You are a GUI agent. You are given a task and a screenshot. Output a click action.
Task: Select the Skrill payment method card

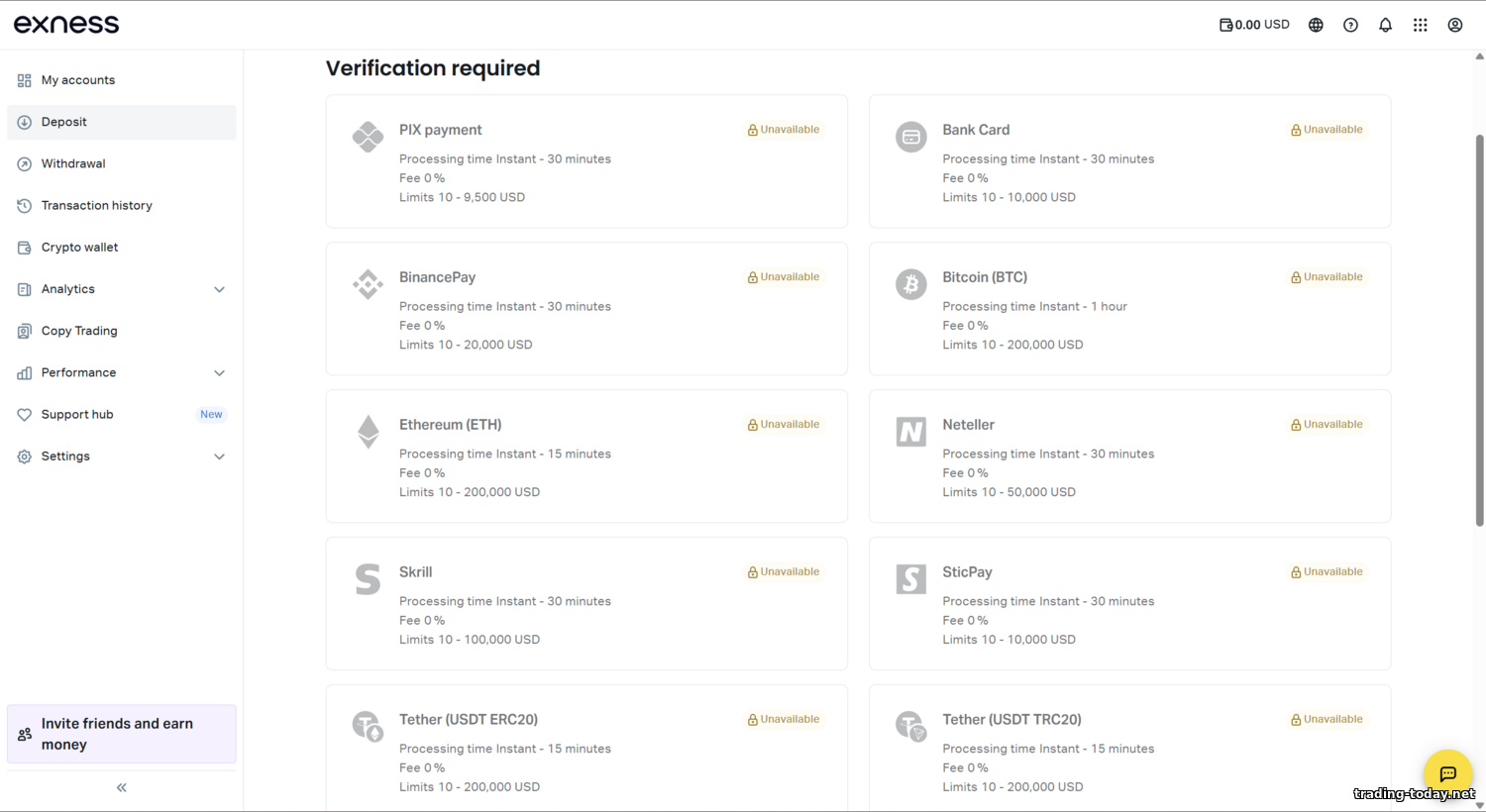585,603
